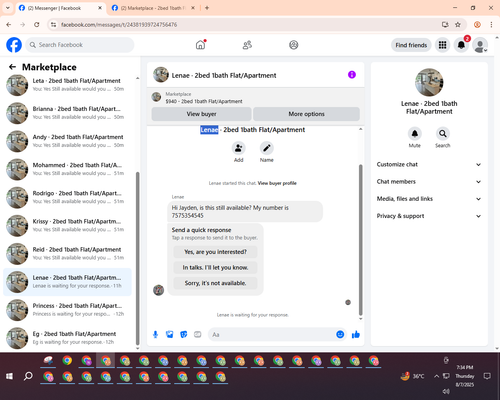
Task: Edit chat name with the pencil icon
Action: [267, 148]
